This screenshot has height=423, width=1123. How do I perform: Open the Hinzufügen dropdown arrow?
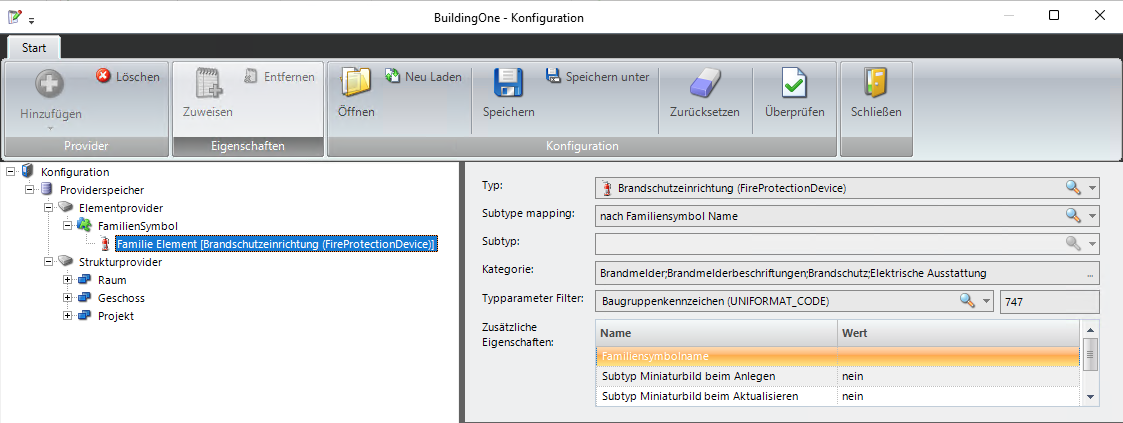[x=50, y=129]
